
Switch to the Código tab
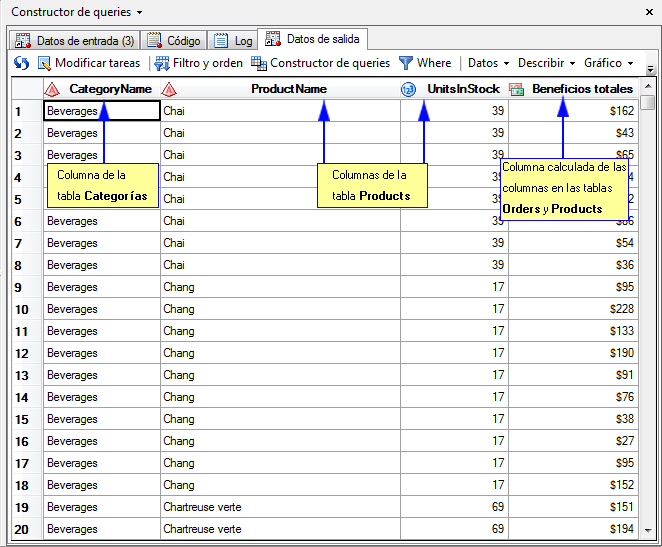[x=174, y=41]
